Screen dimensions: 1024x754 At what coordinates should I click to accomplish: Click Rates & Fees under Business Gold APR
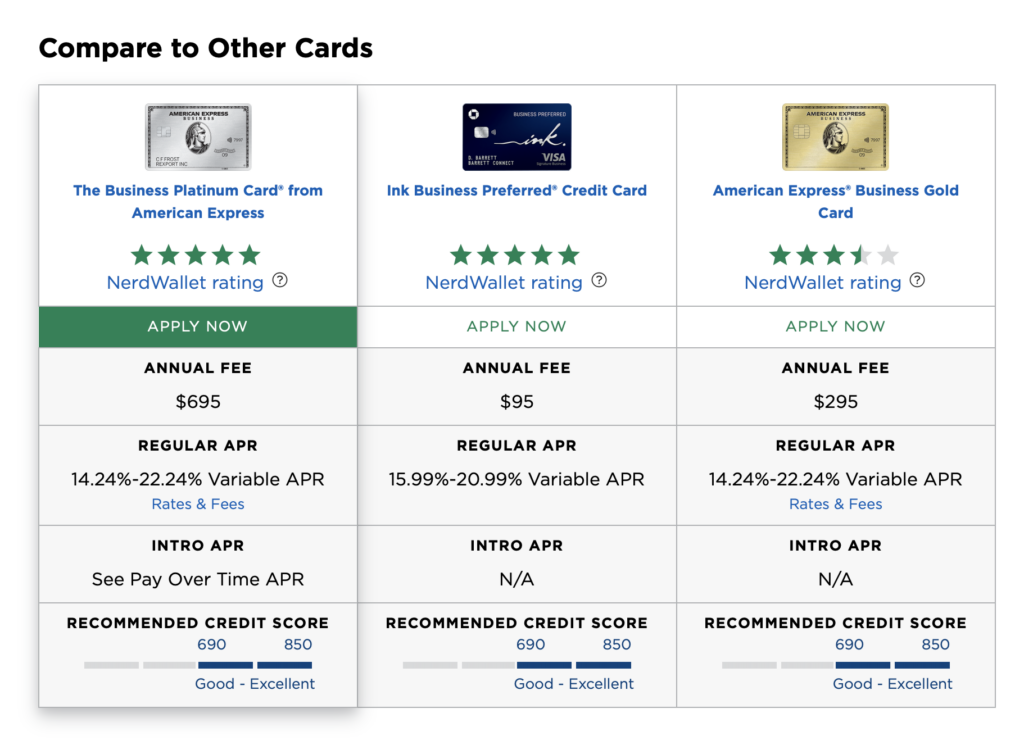click(x=835, y=504)
